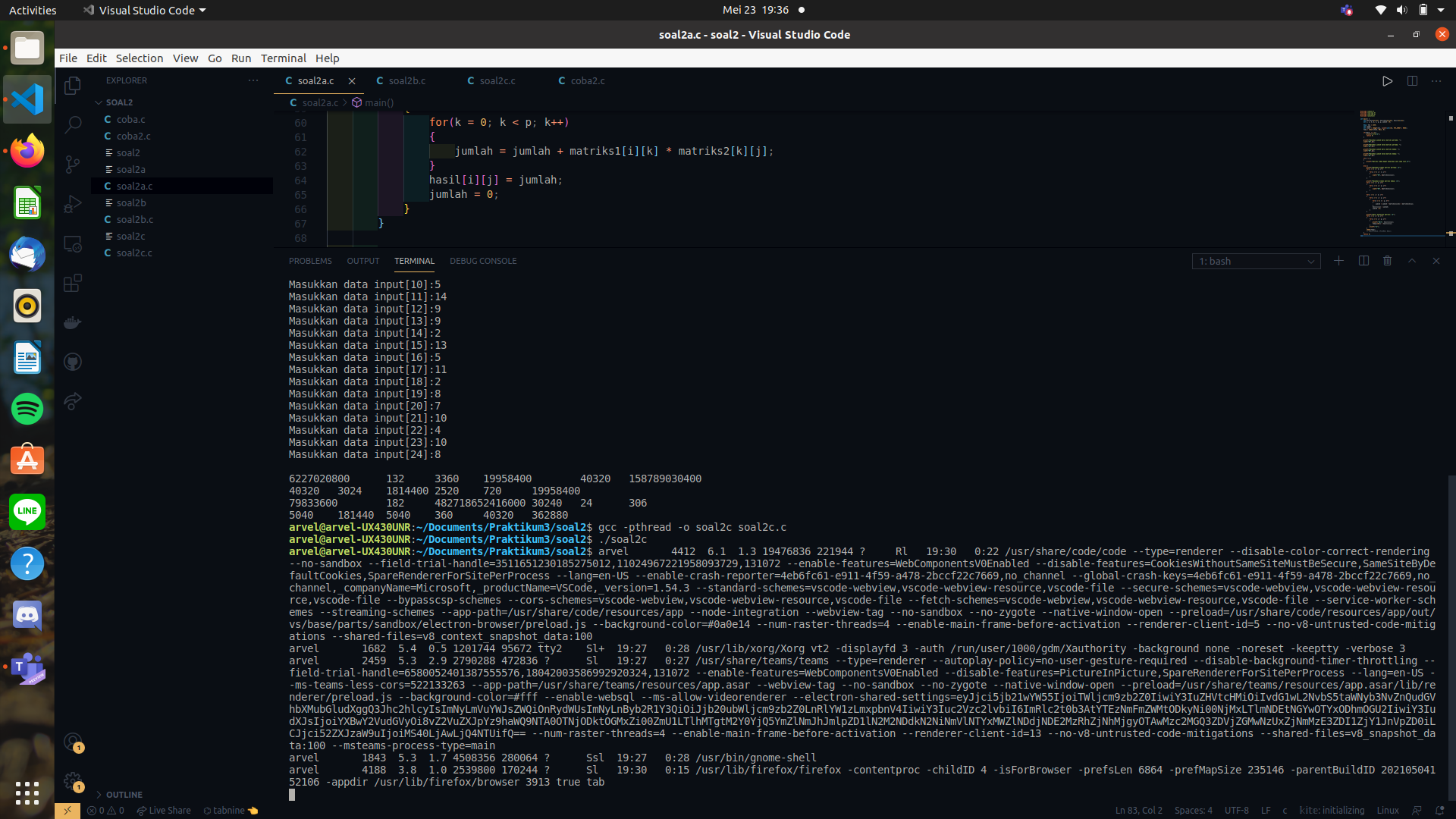Split the editor using the split icon
Viewport: 1456px width, 819px height.
[x=1413, y=81]
